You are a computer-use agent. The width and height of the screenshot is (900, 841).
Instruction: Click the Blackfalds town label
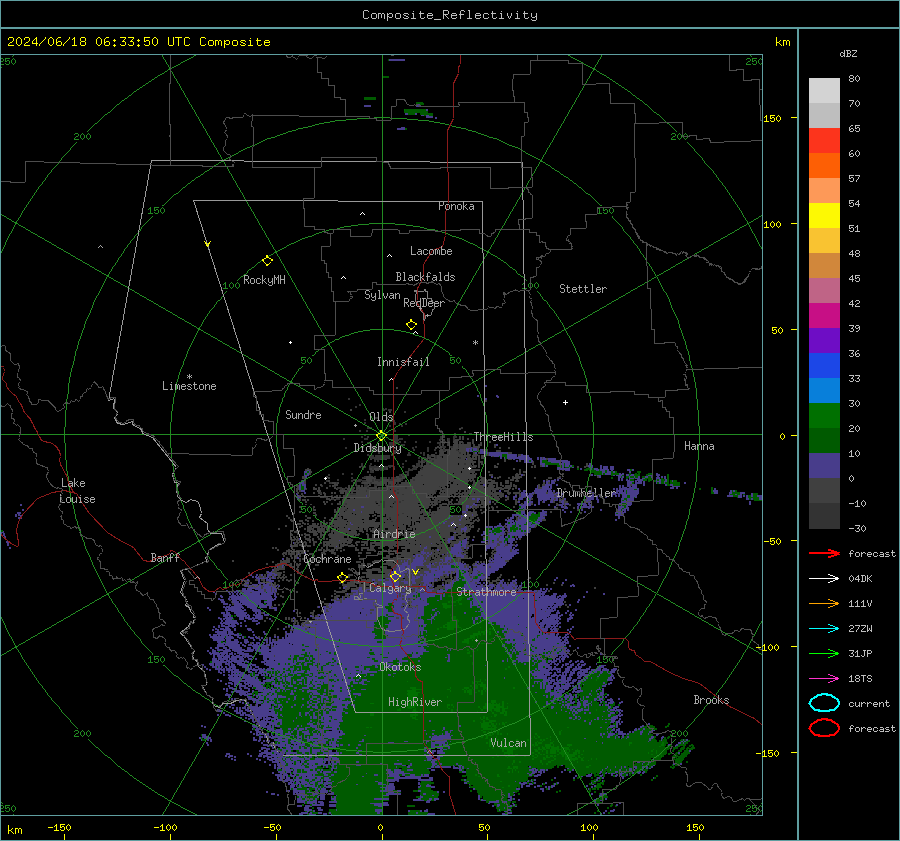425,277
